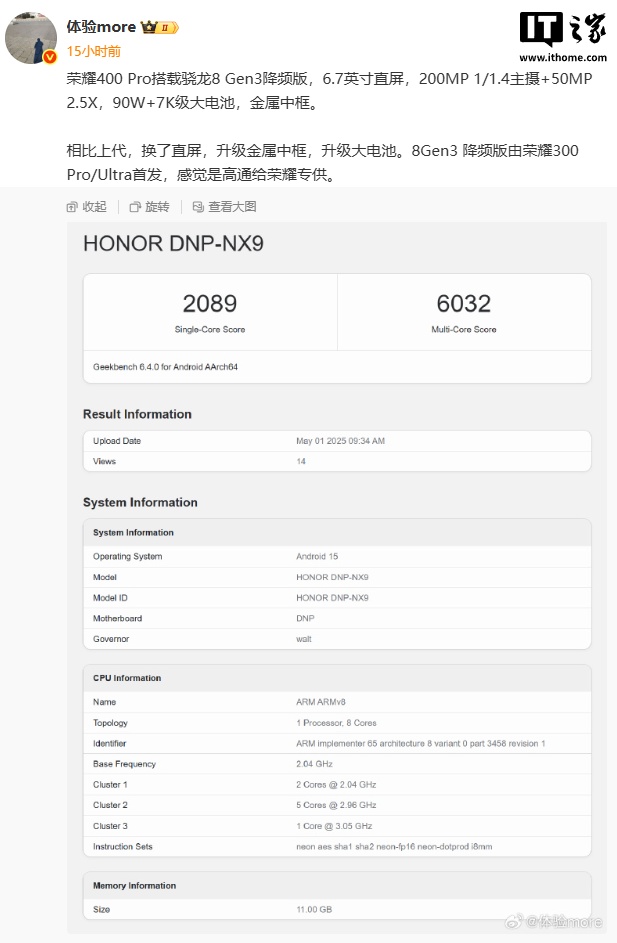Viewport: 617px width, 943px height.
Task: Select the Model ID value HONOR DNP-NX9
Action: (332, 598)
